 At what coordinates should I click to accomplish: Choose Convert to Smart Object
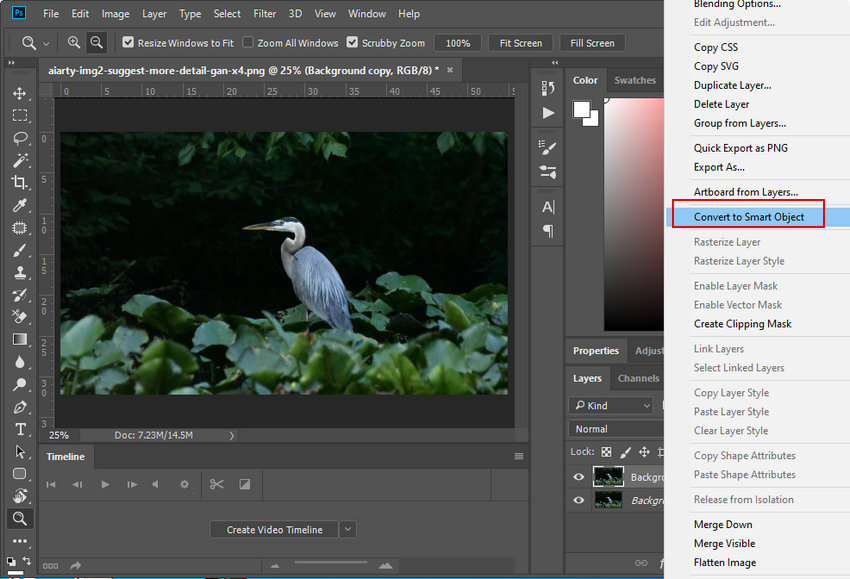pyautogui.click(x=748, y=216)
